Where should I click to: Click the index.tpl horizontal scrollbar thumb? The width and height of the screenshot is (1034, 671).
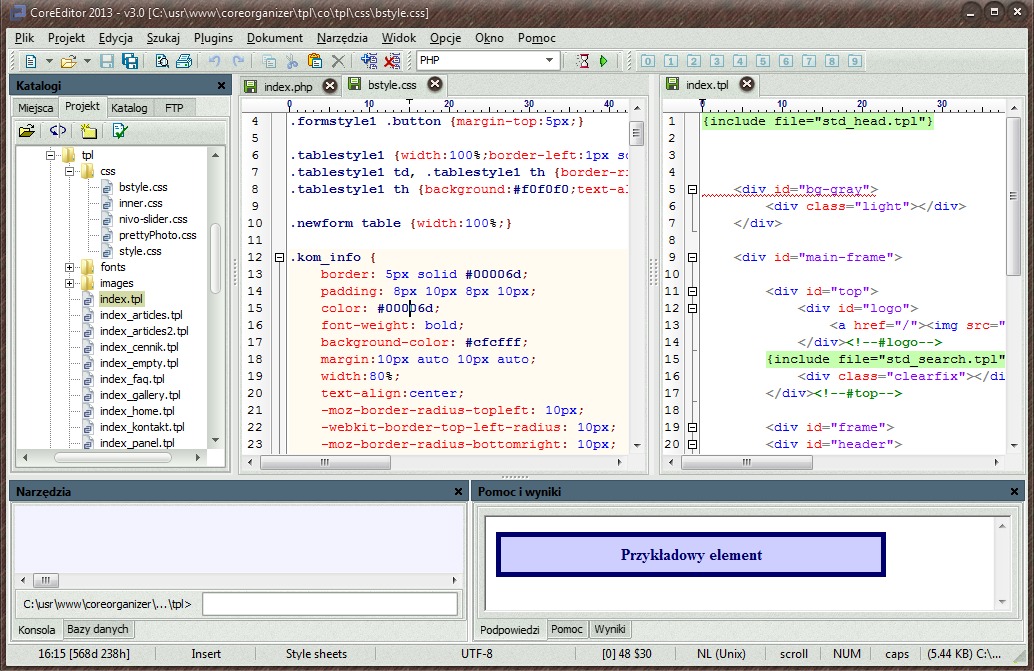pos(746,463)
